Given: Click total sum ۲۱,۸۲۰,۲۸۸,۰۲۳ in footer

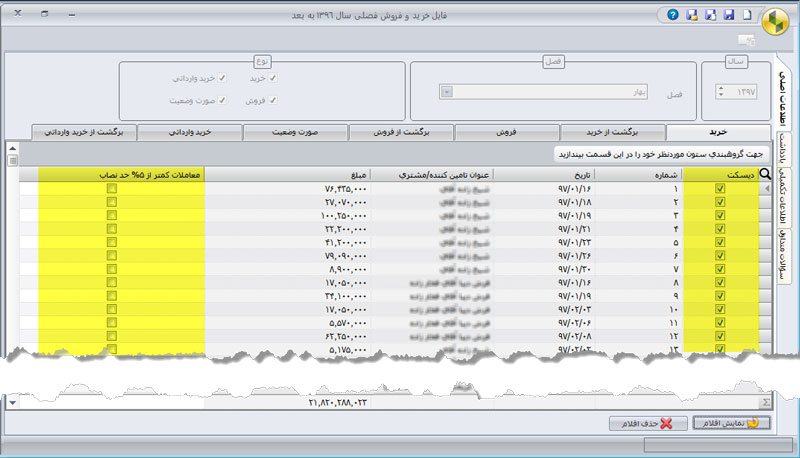Looking at the screenshot, I should coord(337,402).
